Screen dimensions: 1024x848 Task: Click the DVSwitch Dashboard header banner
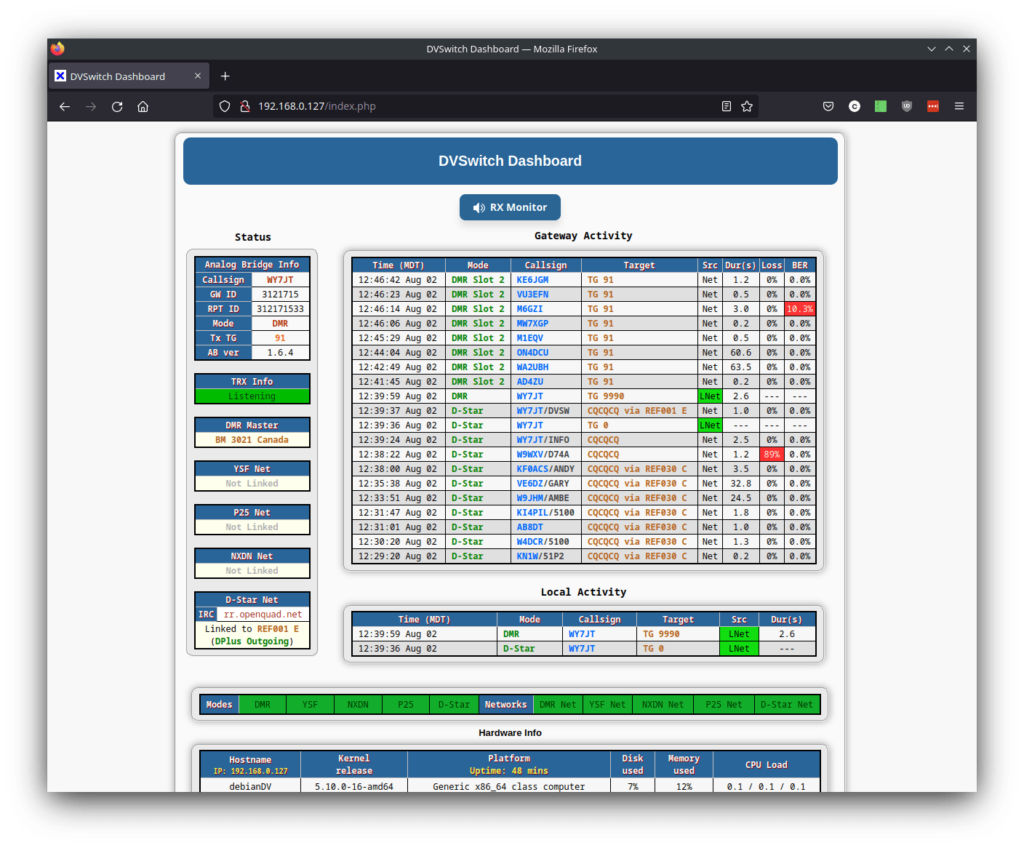point(510,161)
